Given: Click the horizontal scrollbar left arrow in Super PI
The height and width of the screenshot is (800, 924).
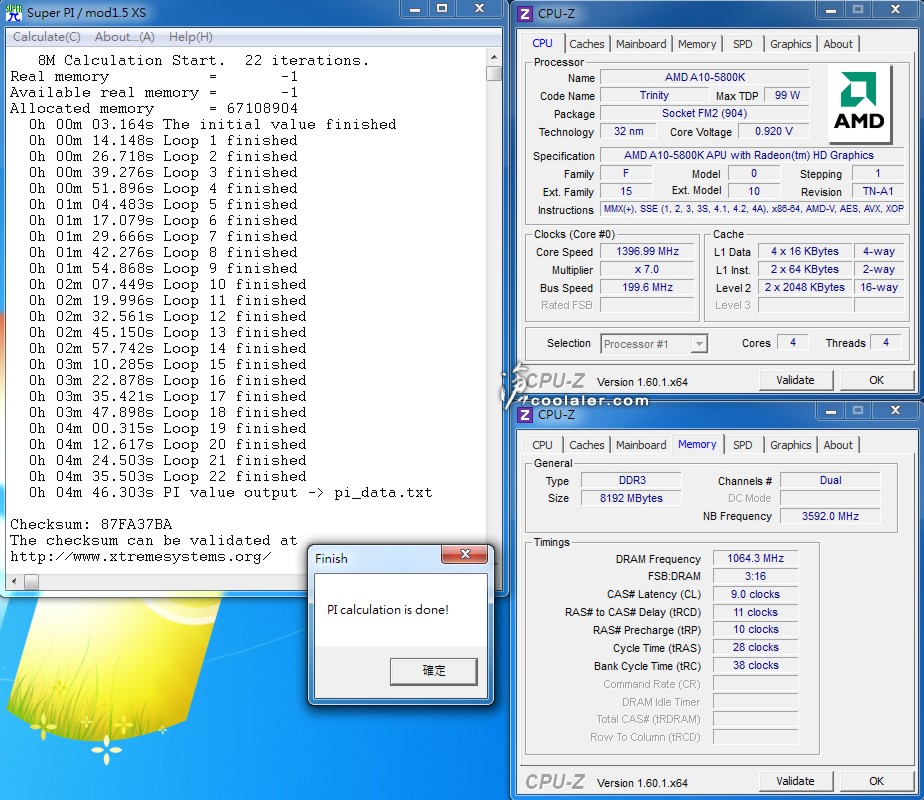Looking at the screenshot, I should (x=14, y=582).
